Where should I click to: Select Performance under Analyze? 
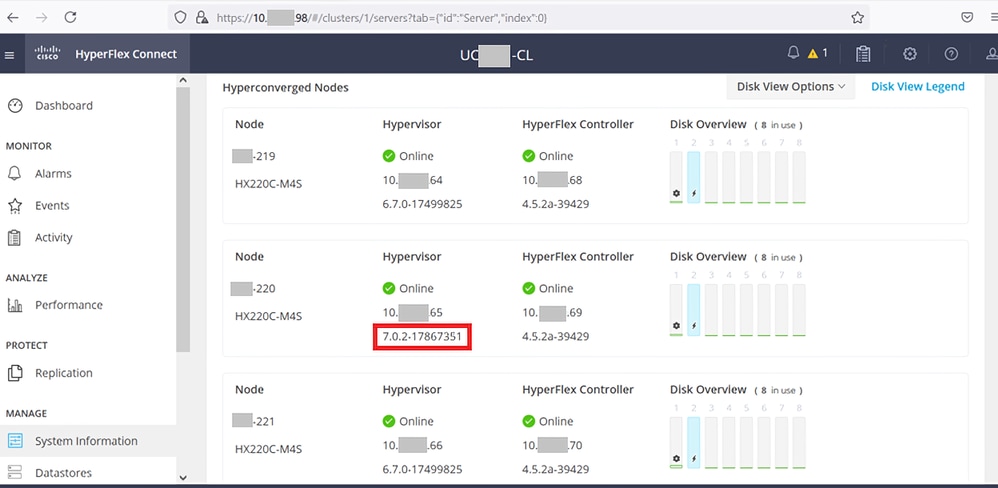68,305
